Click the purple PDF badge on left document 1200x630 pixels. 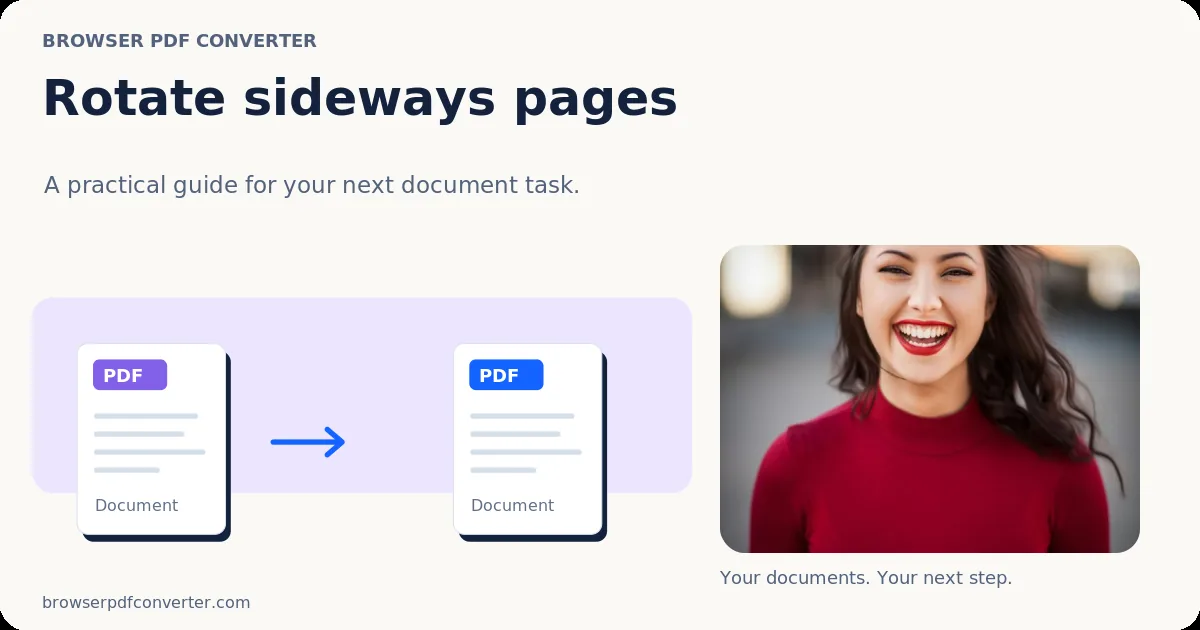[x=130, y=375]
